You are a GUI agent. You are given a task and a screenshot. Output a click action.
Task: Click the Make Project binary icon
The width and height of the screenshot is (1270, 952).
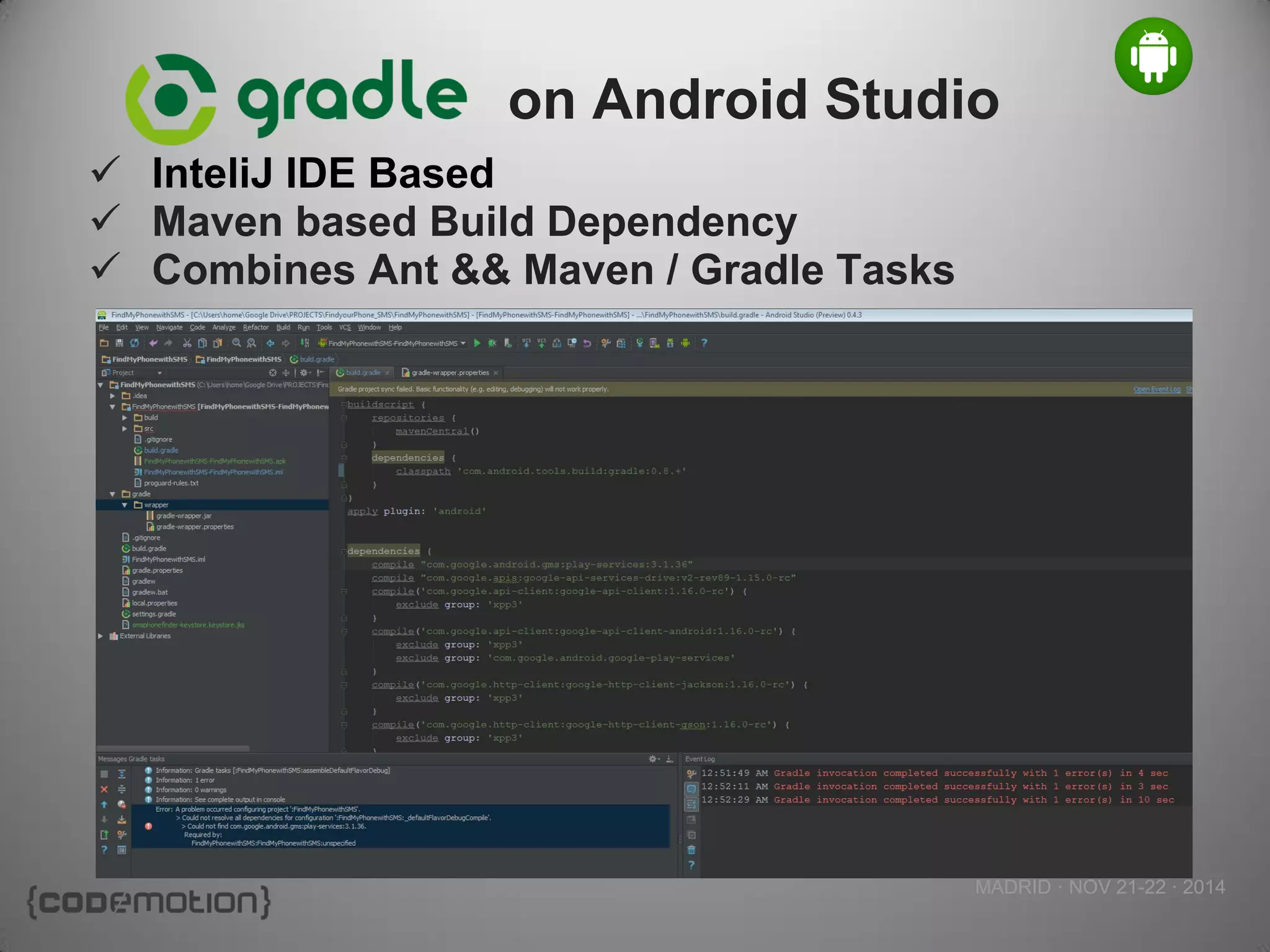coord(304,343)
